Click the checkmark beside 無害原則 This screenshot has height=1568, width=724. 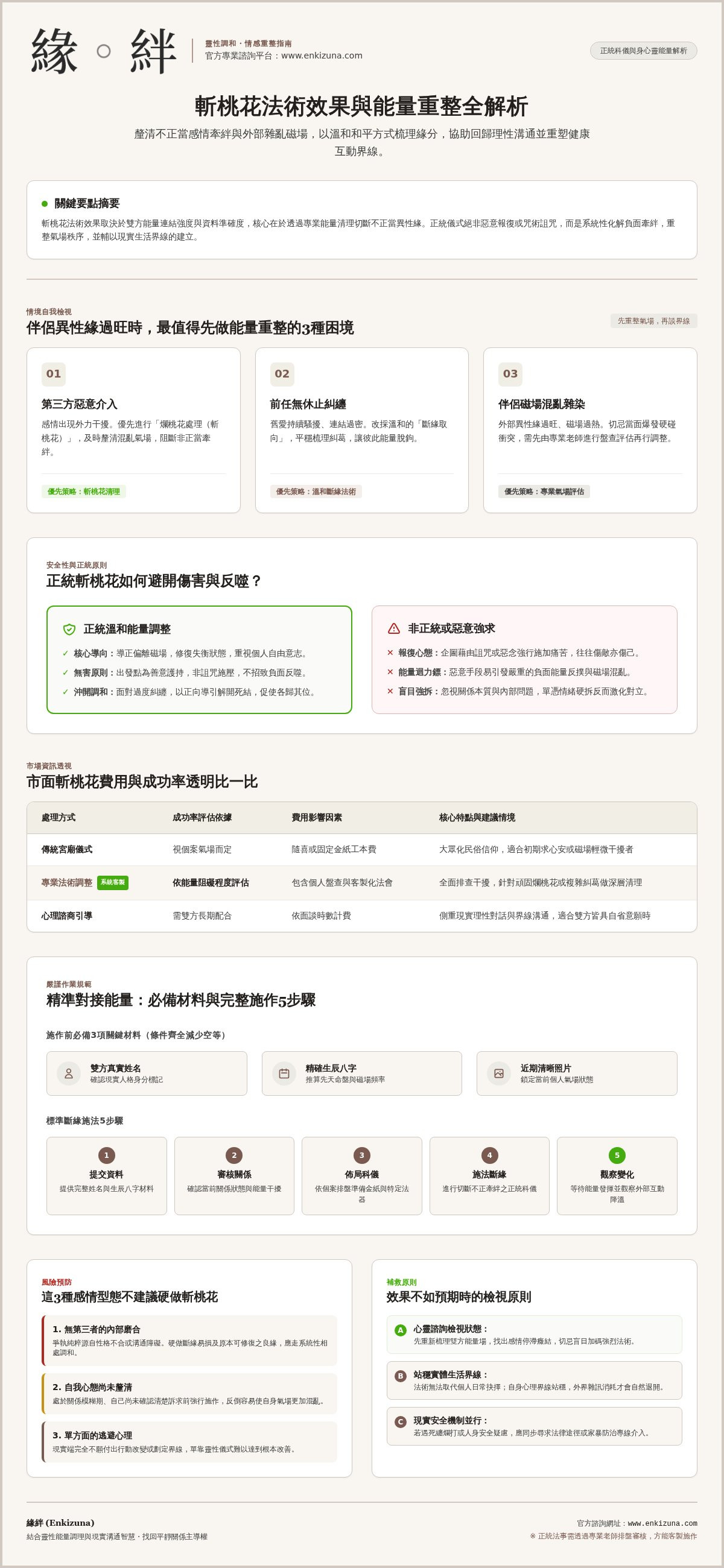tap(65, 672)
